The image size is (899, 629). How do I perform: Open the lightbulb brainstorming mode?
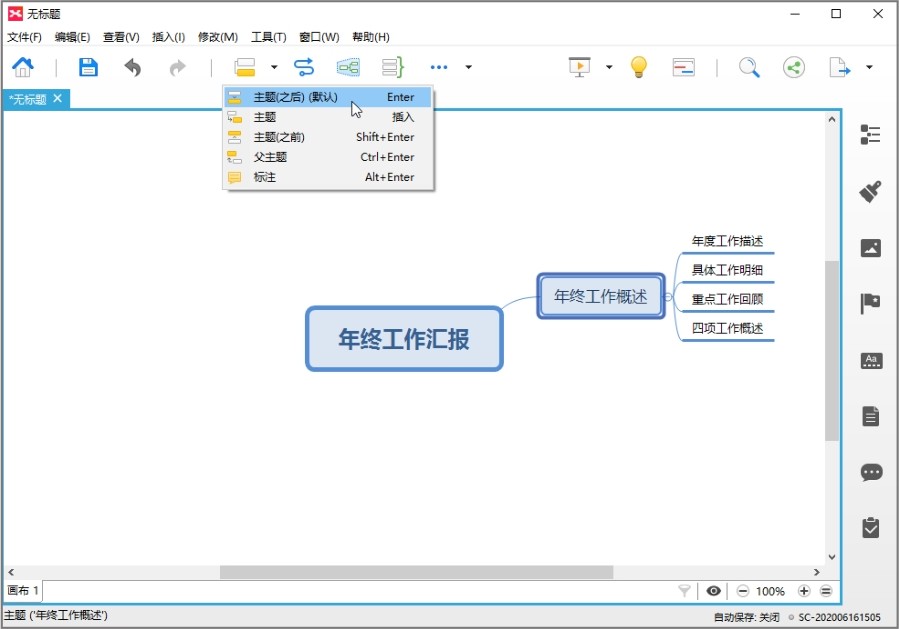(x=639, y=67)
